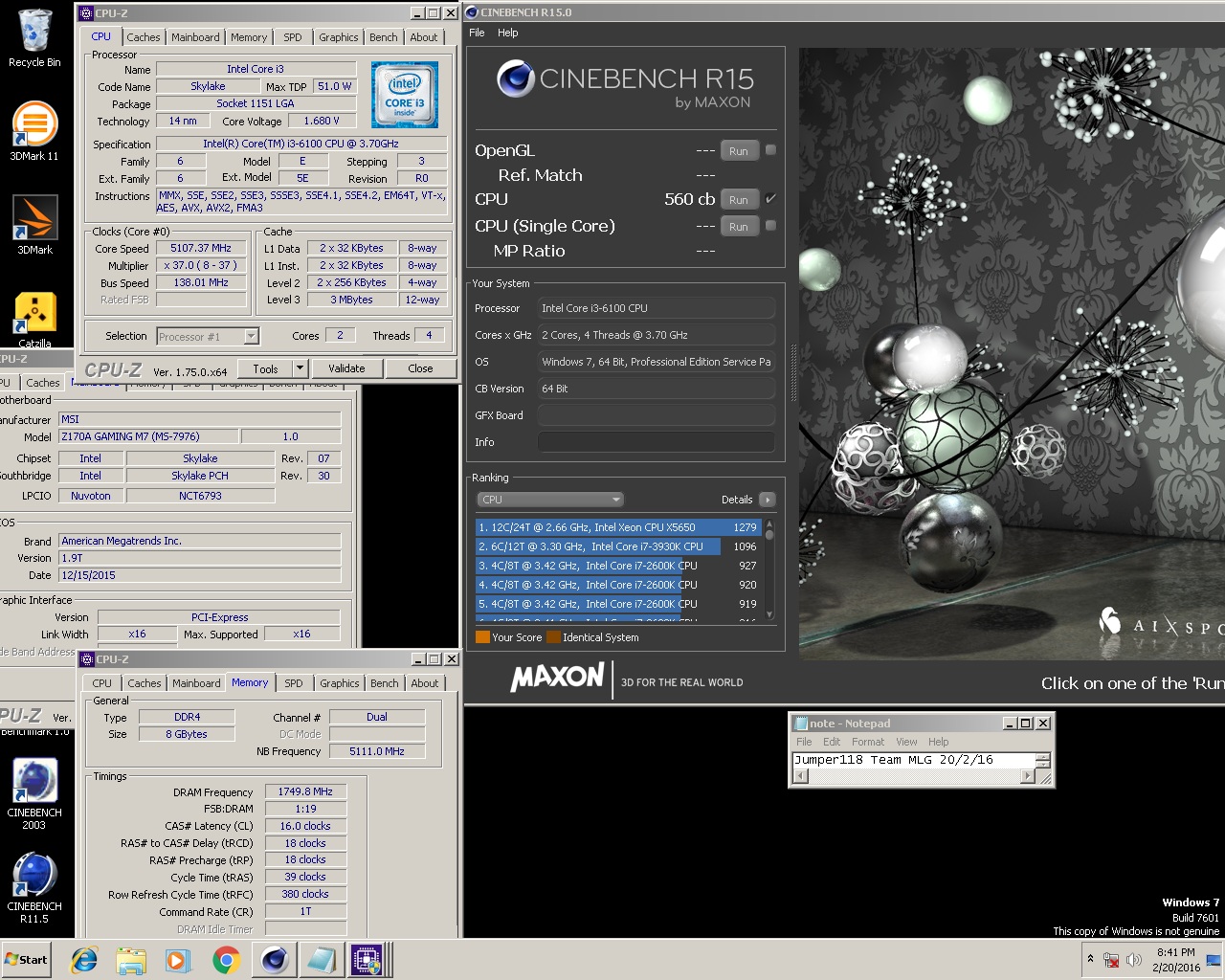The width and height of the screenshot is (1225, 980).
Task: Open the About tab in top CPU-Z
Action: coord(424,37)
